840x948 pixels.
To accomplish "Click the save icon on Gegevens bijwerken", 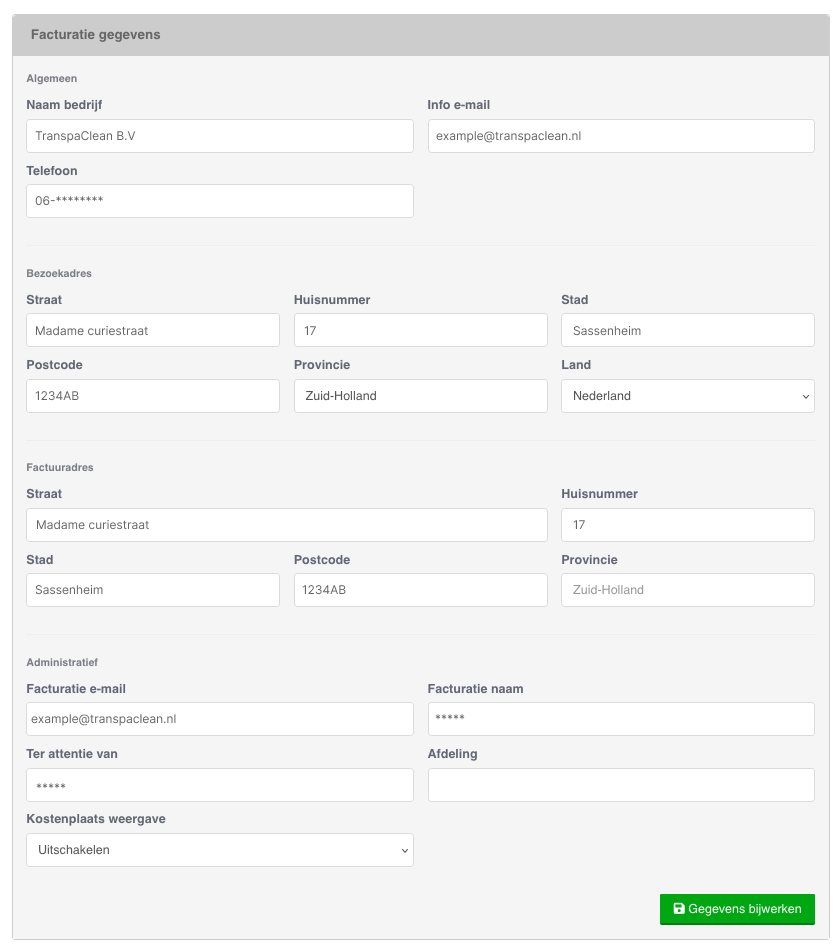I will pyautogui.click(x=679, y=909).
